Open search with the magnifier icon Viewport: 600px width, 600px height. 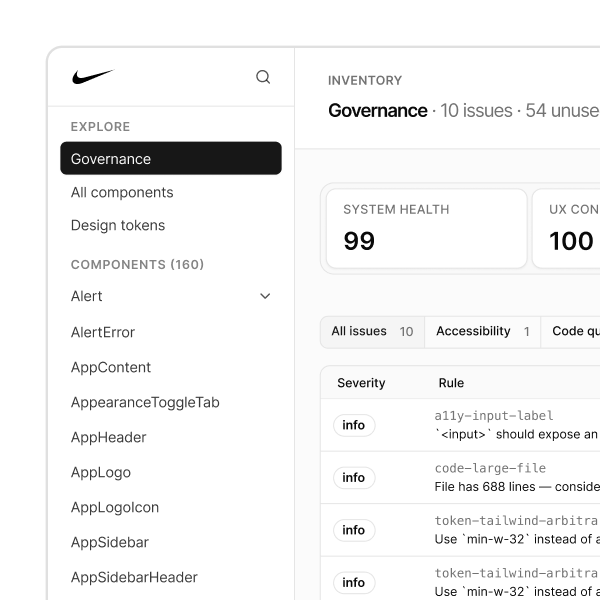263,77
